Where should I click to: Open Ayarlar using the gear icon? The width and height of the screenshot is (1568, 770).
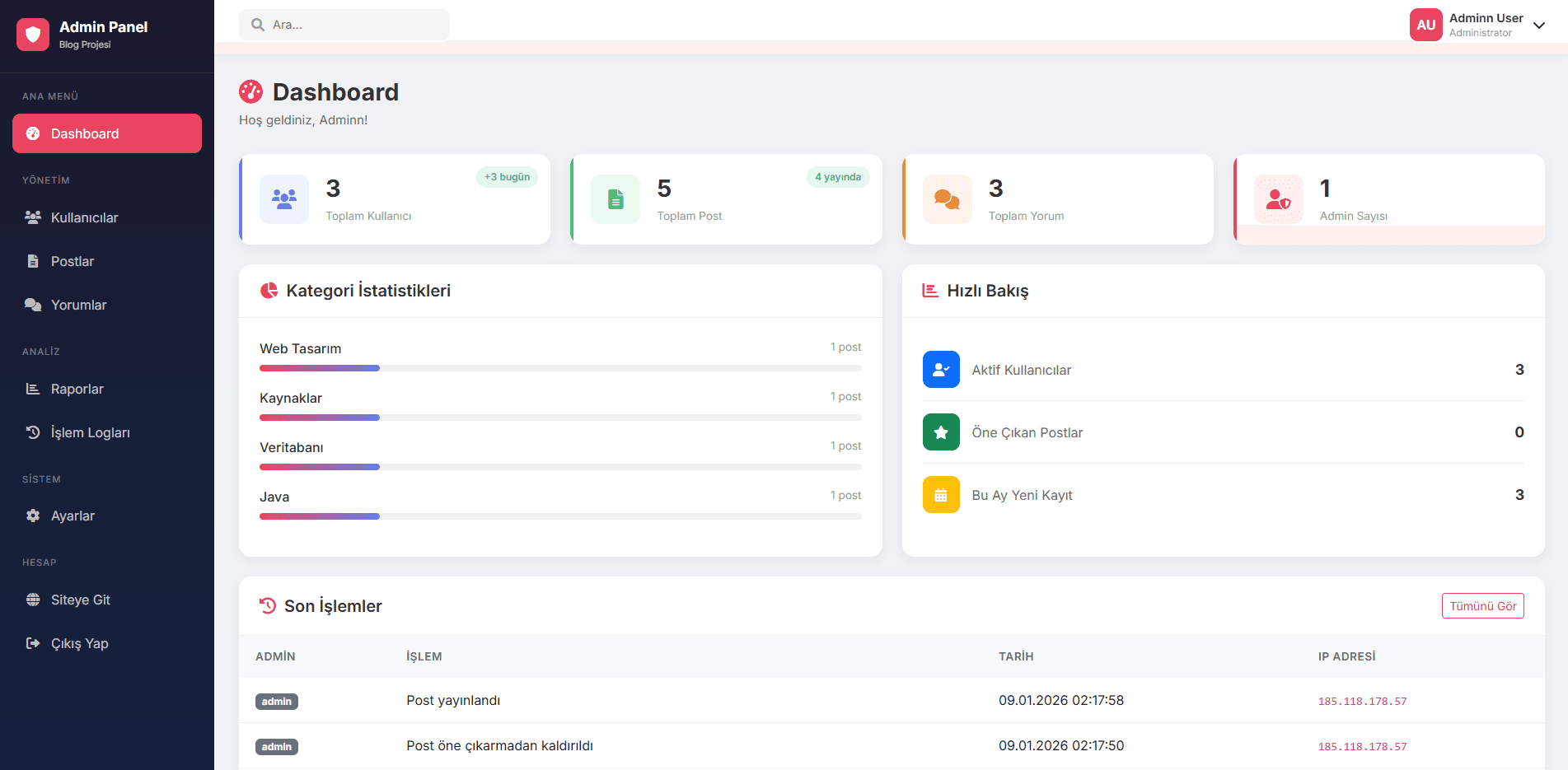[x=33, y=516]
